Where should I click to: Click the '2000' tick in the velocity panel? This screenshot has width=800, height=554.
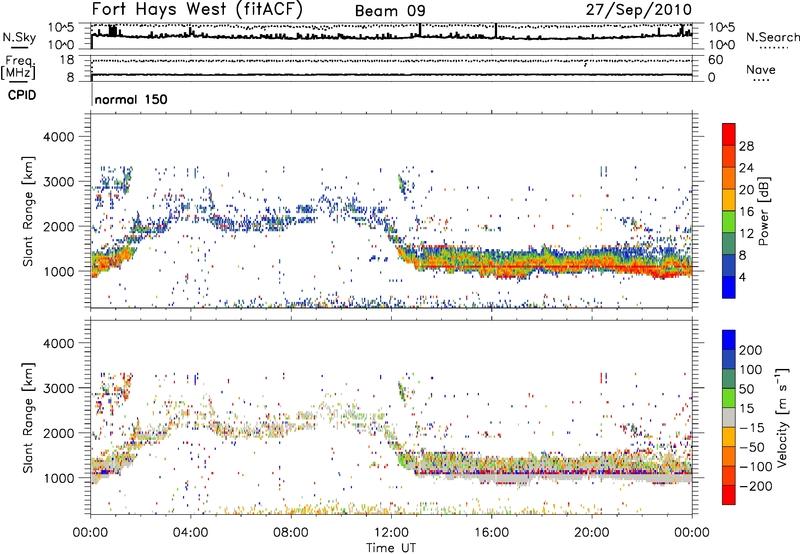coord(59,433)
